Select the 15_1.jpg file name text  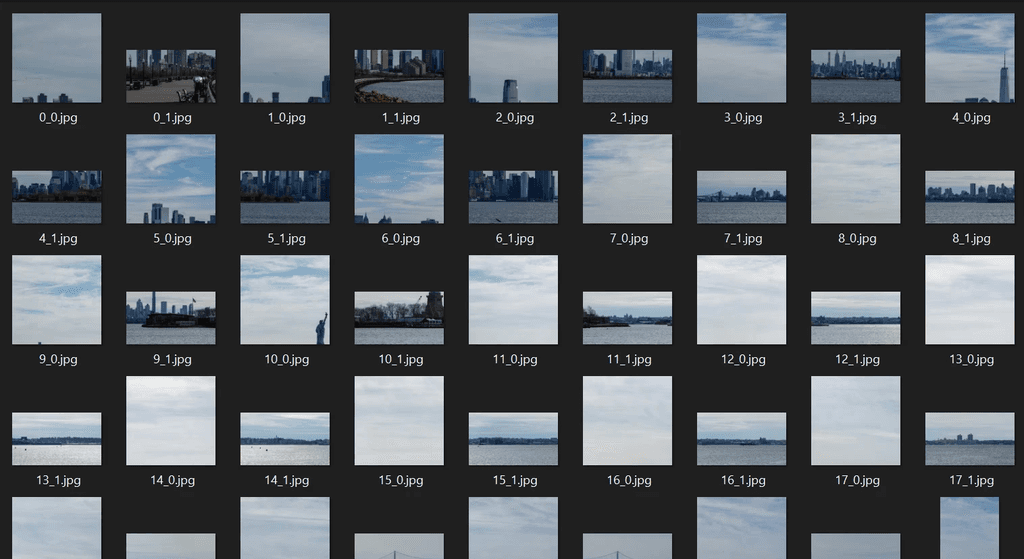[515, 481]
